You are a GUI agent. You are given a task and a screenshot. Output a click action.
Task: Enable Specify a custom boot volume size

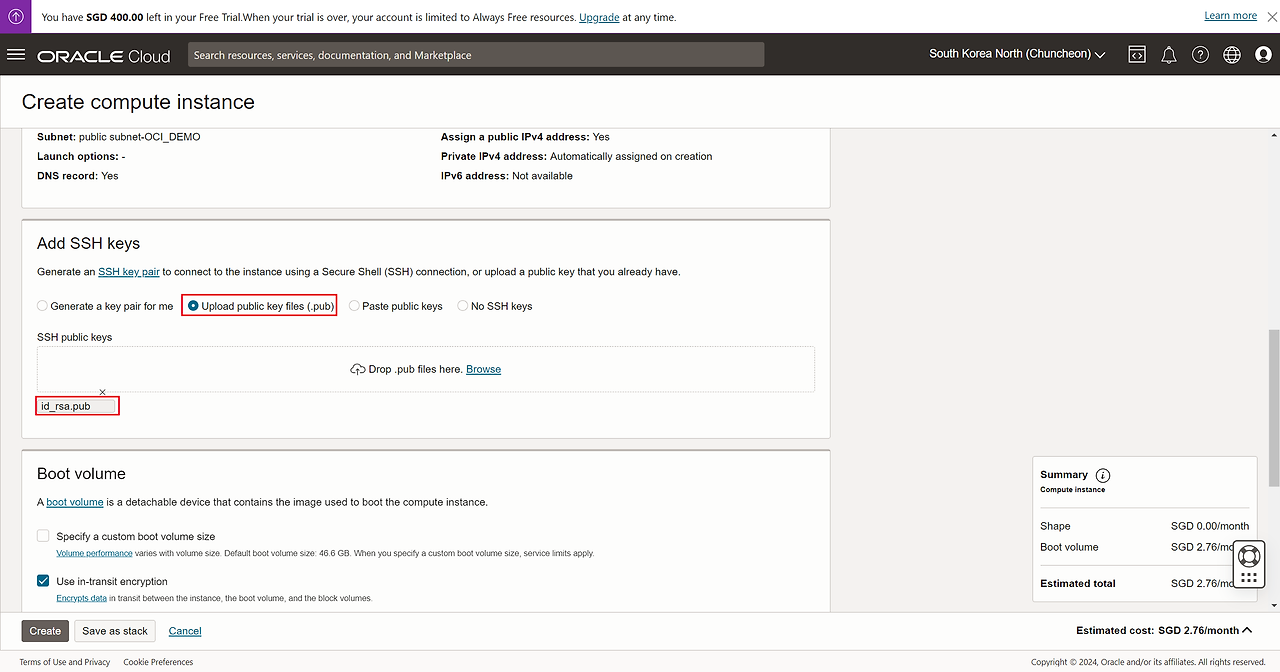(43, 536)
